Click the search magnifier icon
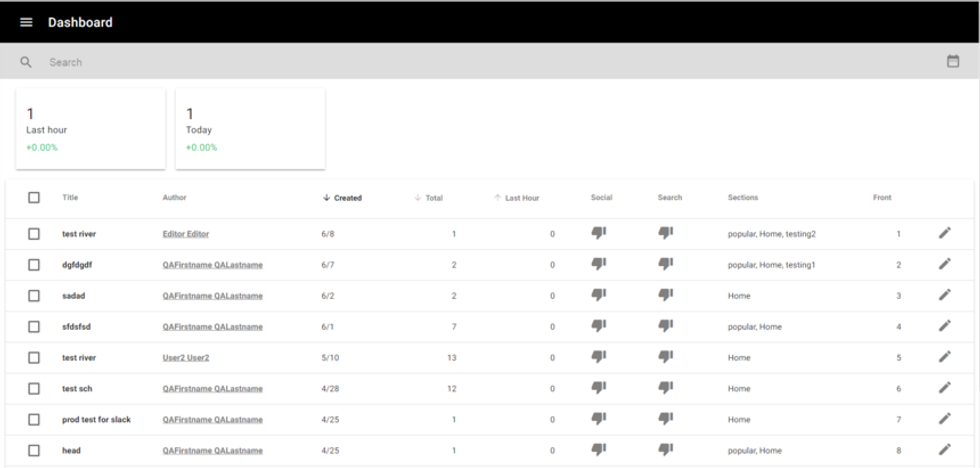 (x=26, y=62)
